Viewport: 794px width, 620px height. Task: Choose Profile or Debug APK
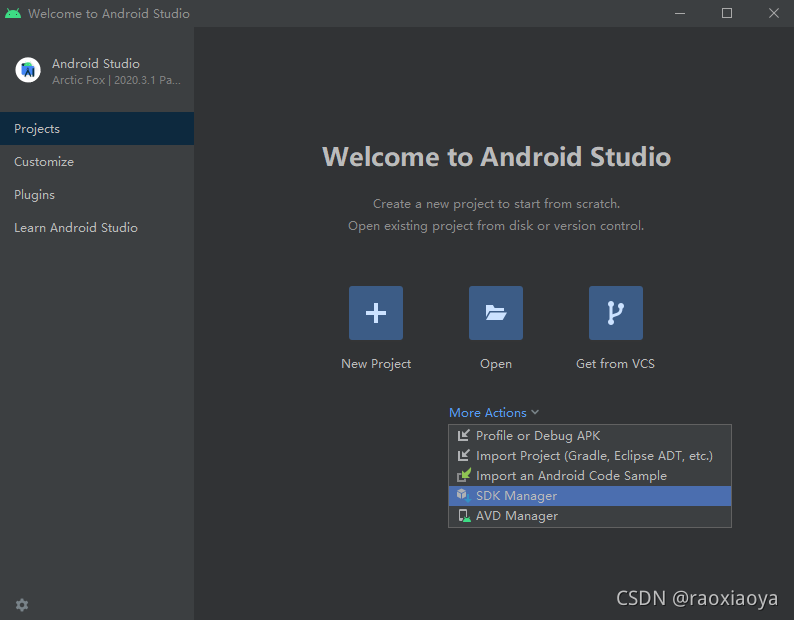click(x=590, y=436)
